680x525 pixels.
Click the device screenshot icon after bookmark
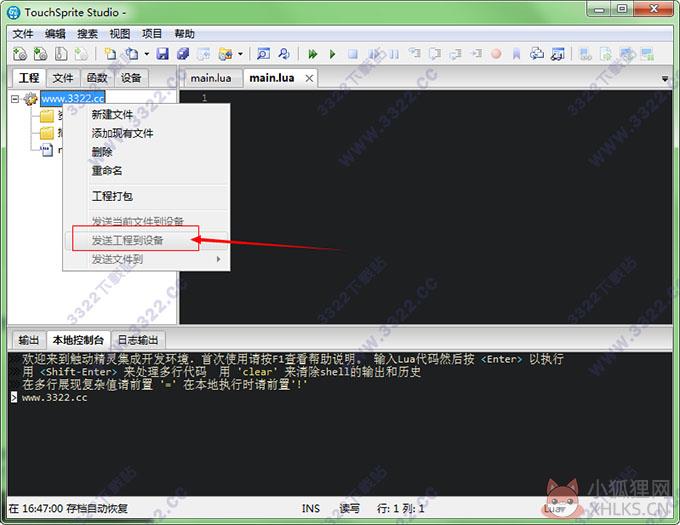(x=537, y=54)
